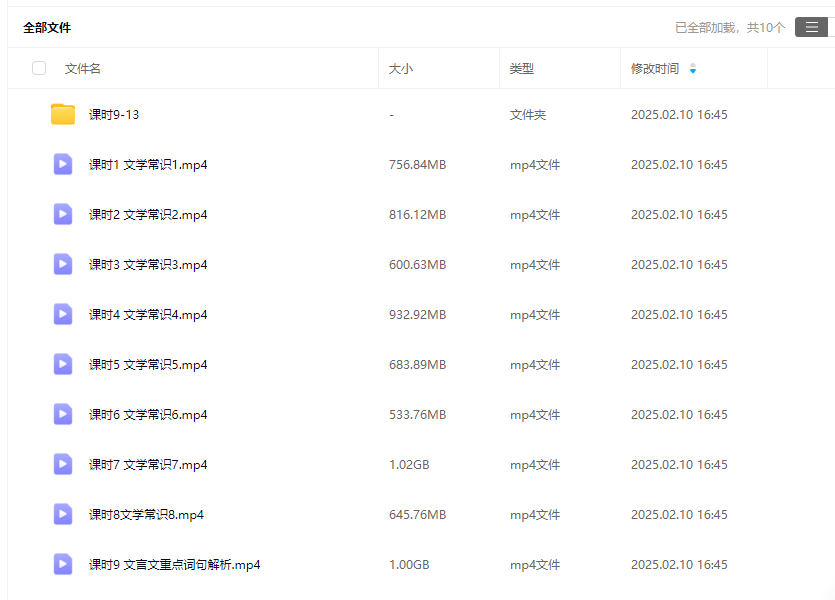
Task: Click mp4文件 type in 课时7 row
Action: pos(535,465)
